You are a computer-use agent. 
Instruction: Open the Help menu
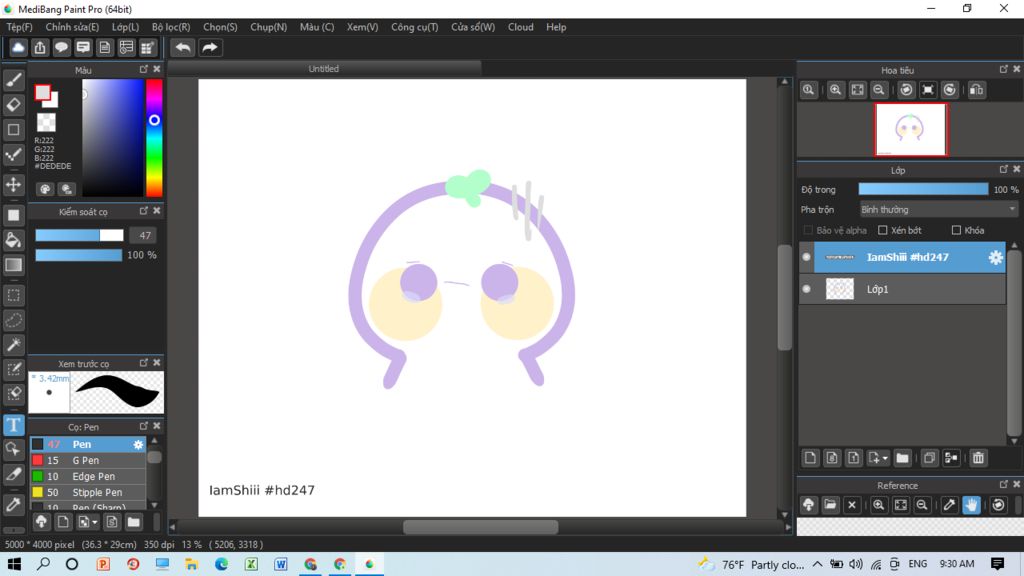coord(556,27)
